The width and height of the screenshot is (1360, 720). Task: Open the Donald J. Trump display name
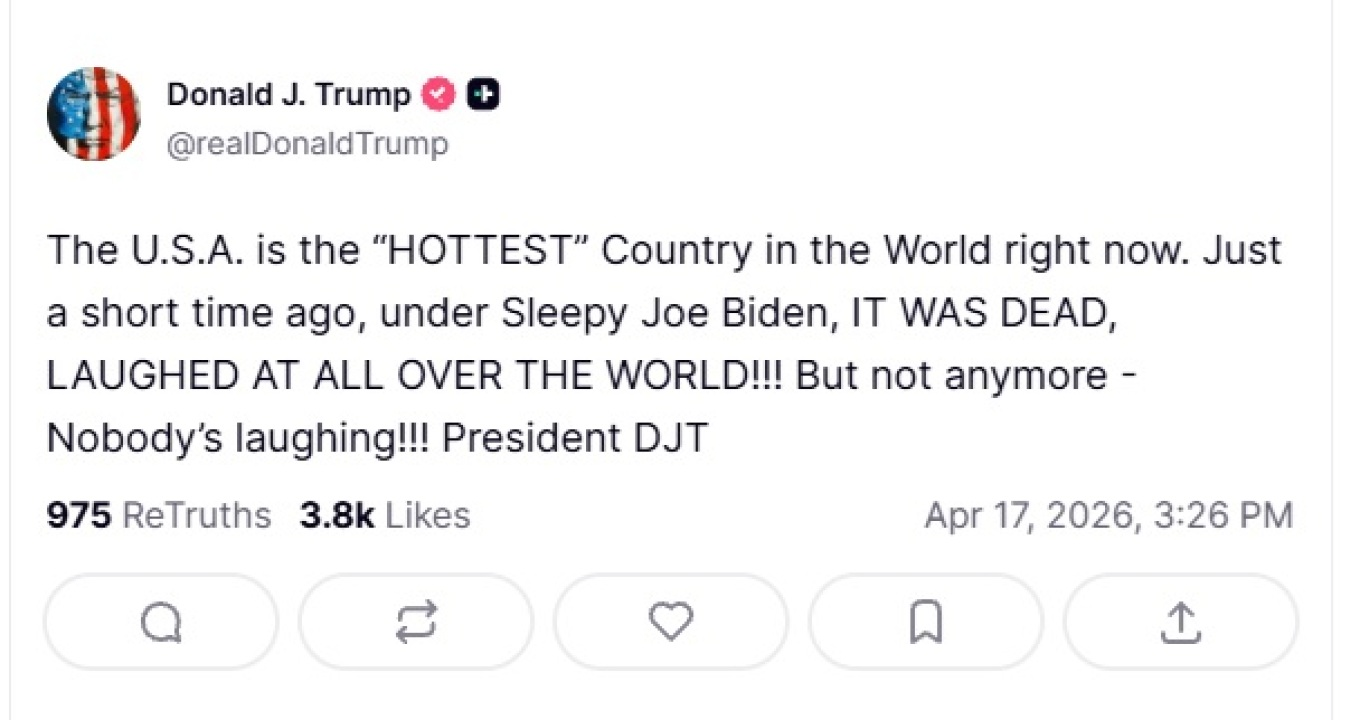pyautogui.click(x=288, y=95)
